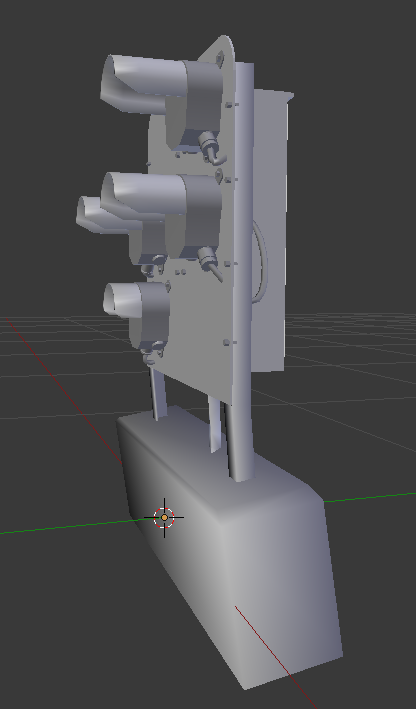
Task: Click the red X axis line near bottom
Action: [275, 656]
